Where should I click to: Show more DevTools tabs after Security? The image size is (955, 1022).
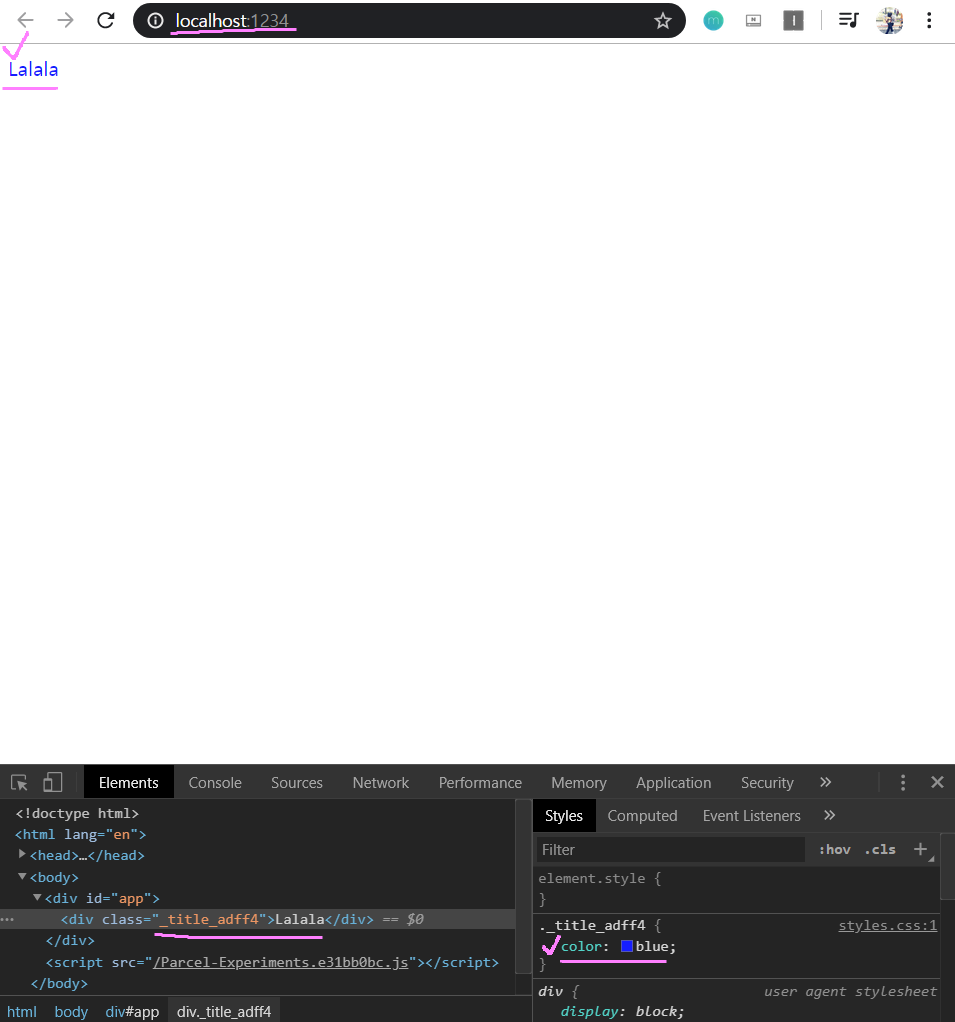coord(825,782)
